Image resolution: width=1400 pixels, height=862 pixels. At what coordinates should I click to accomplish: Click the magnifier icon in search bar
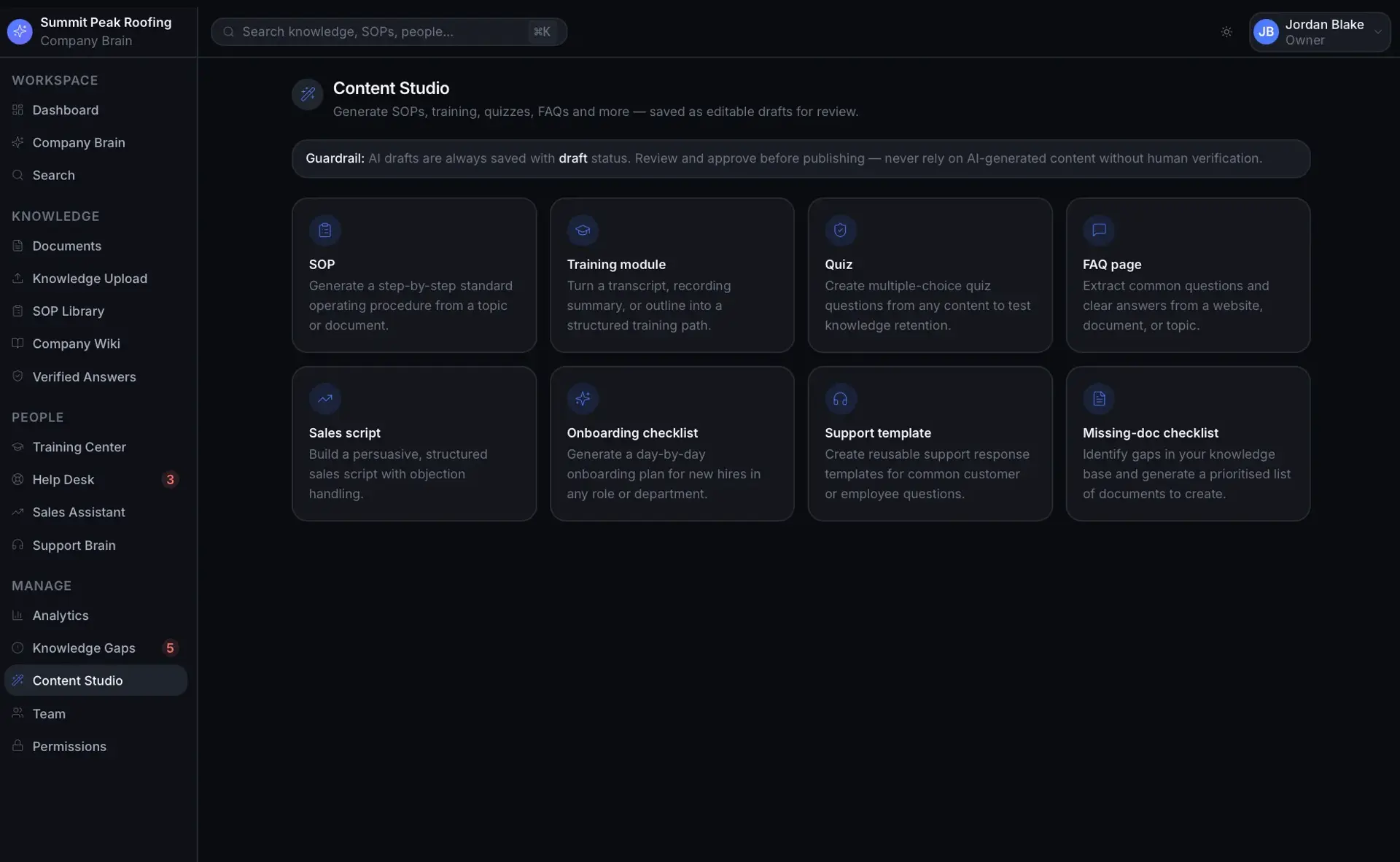[228, 32]
